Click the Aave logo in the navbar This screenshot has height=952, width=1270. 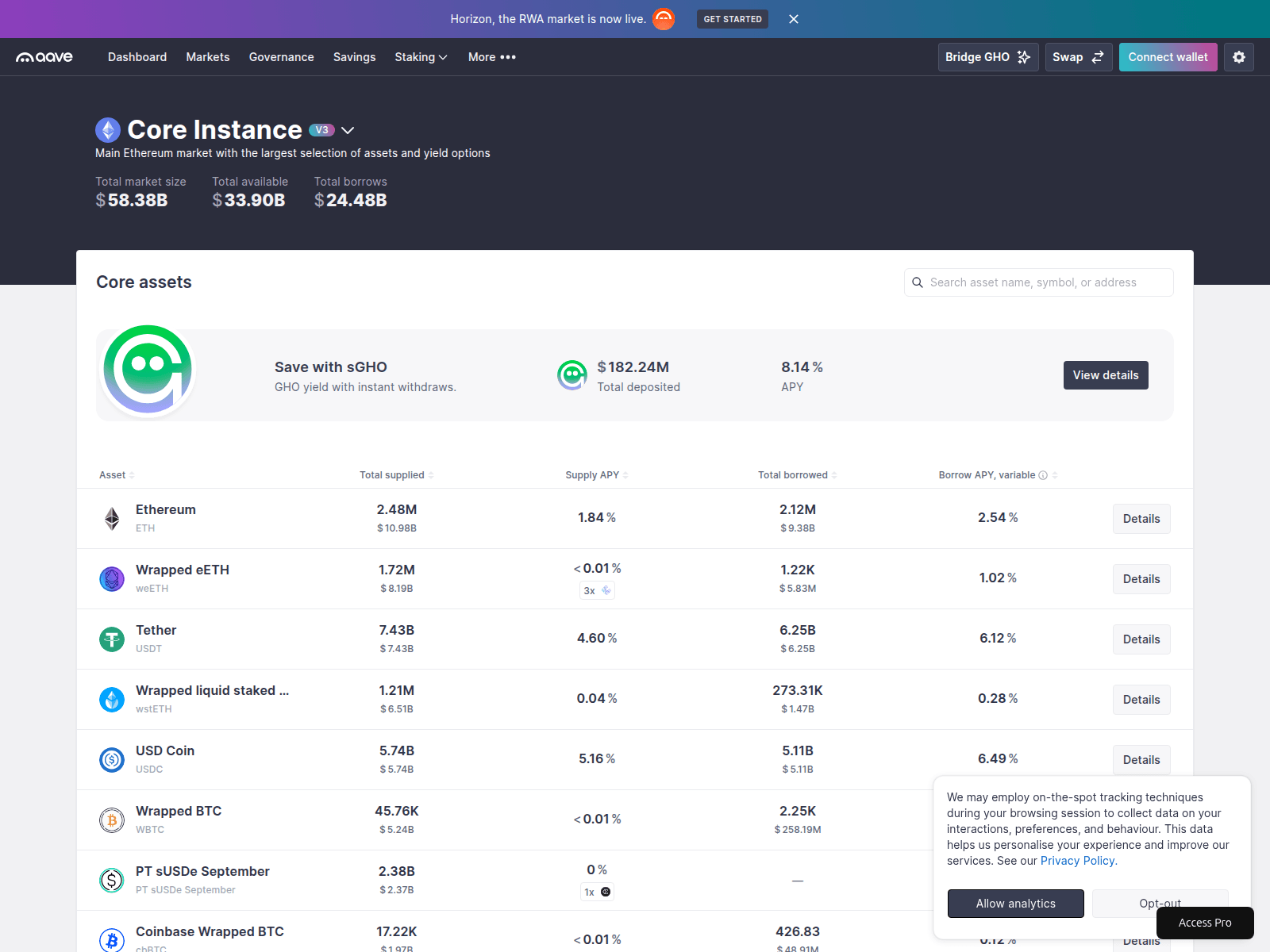[x=44, y=57]
